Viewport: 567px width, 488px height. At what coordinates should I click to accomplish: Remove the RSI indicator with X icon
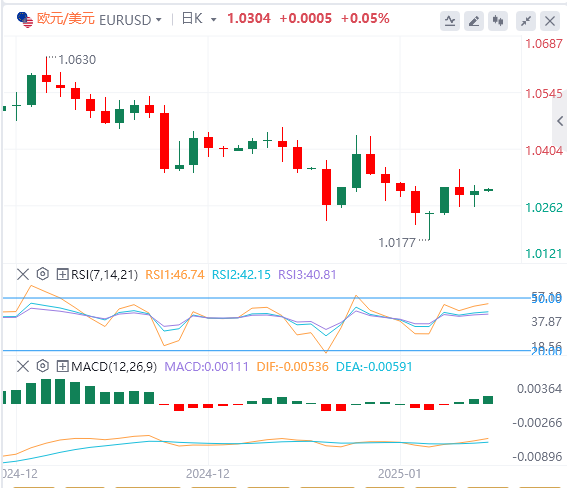(x=23, y=274)
